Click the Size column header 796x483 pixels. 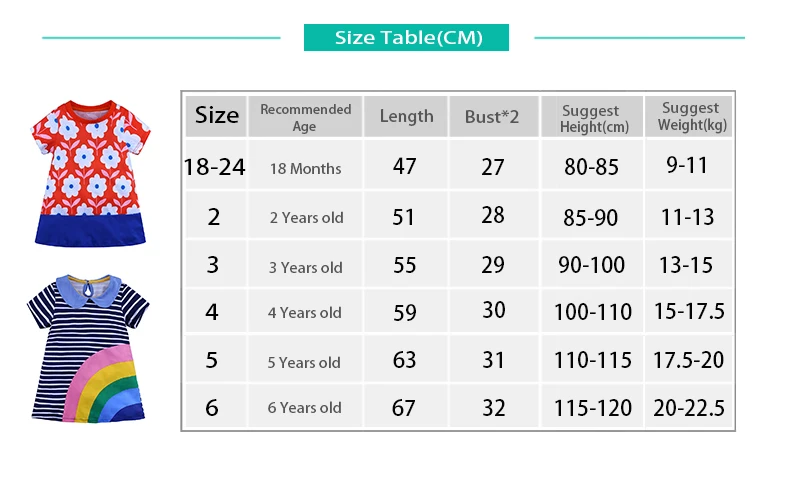[216, 116]
